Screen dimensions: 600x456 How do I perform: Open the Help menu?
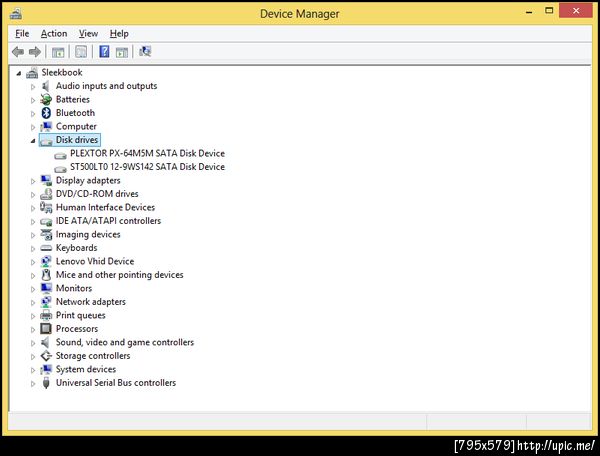[119, 34]
